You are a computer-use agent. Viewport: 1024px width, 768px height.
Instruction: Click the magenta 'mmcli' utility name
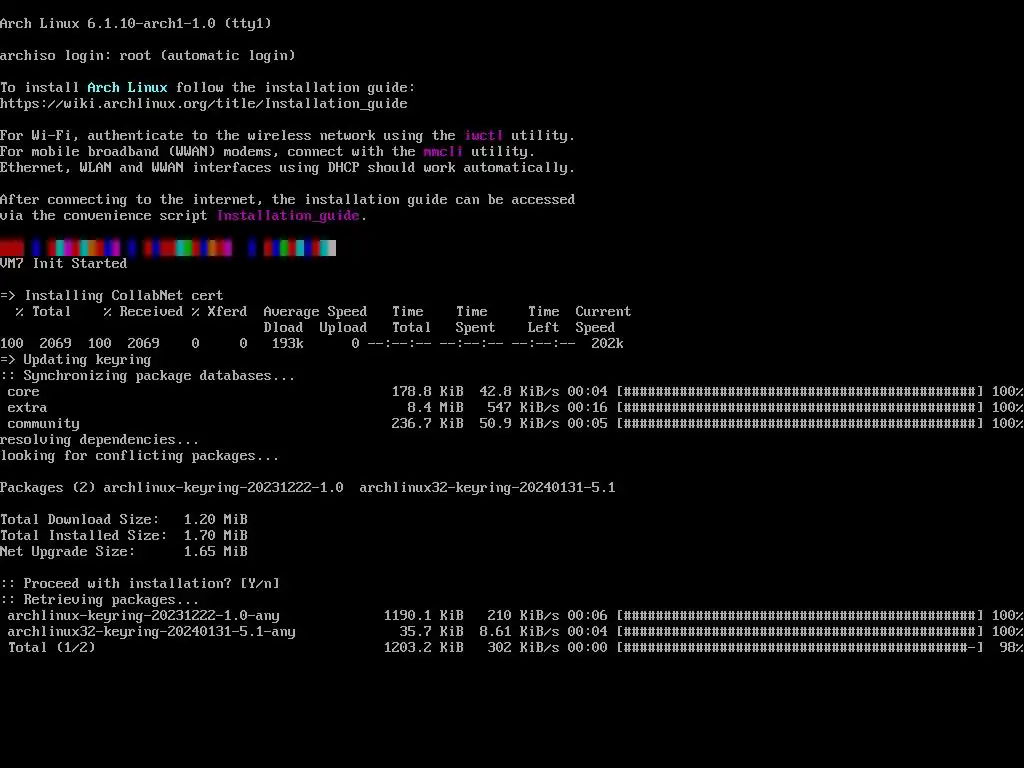(443, 151)
